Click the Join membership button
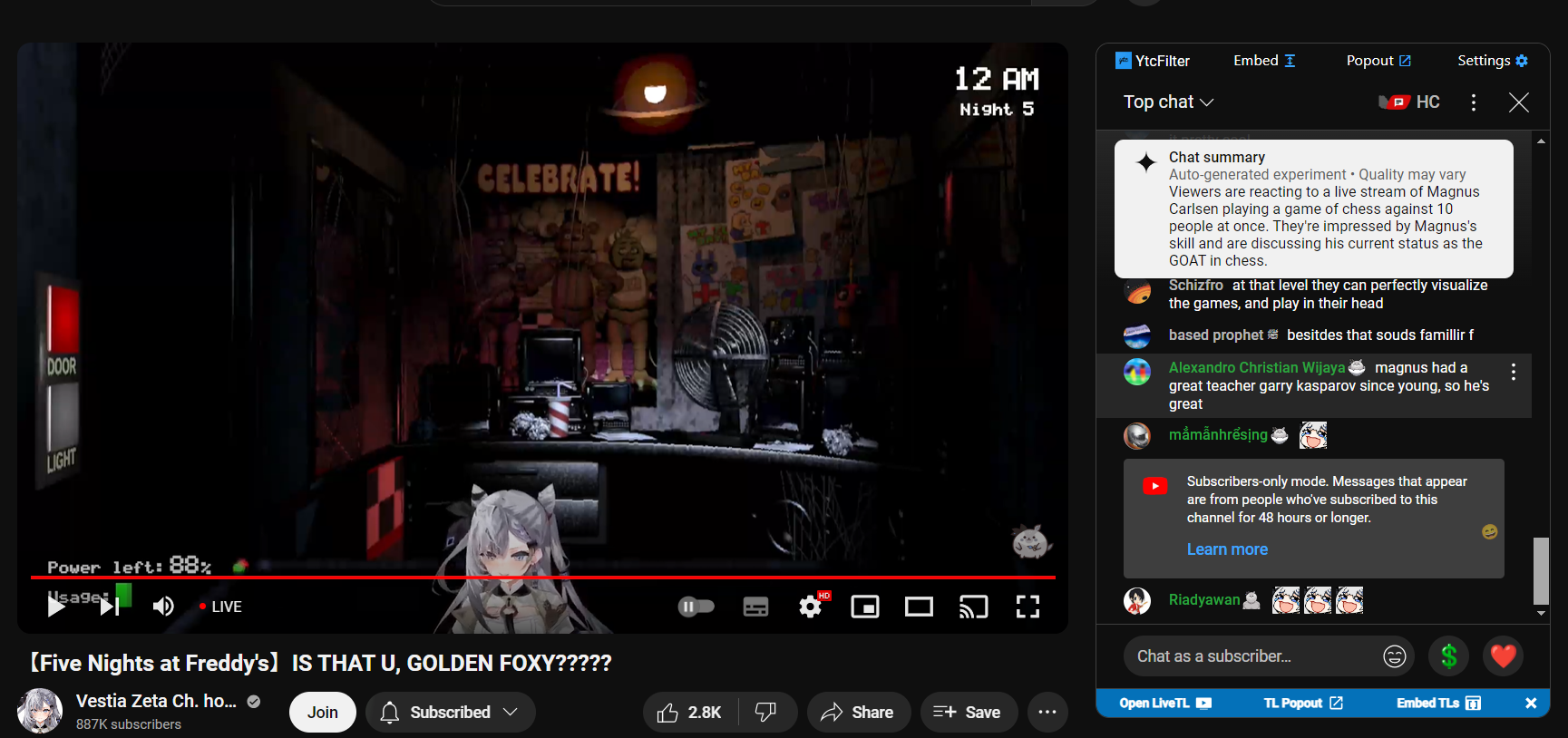The height and width of the screenshot is (738, 1568). point(322,713)
